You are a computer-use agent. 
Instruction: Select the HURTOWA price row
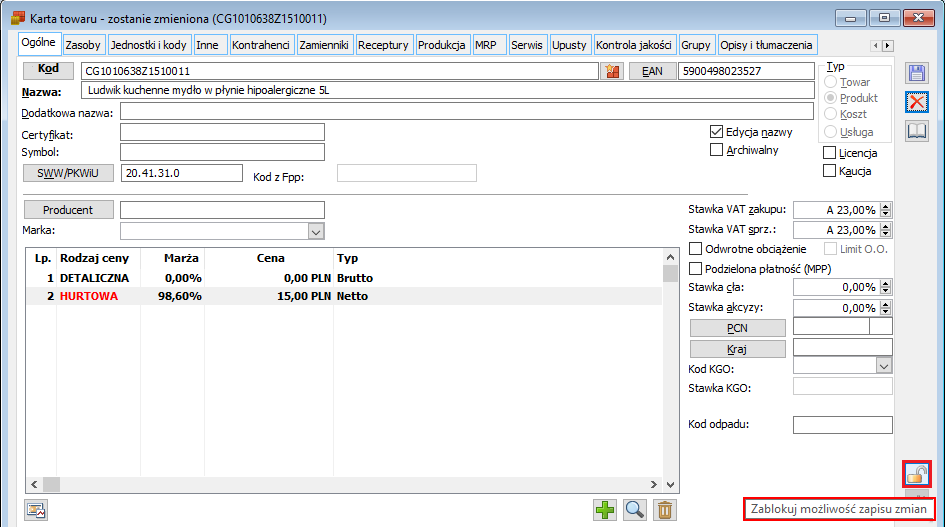click(x=344, y=296)
